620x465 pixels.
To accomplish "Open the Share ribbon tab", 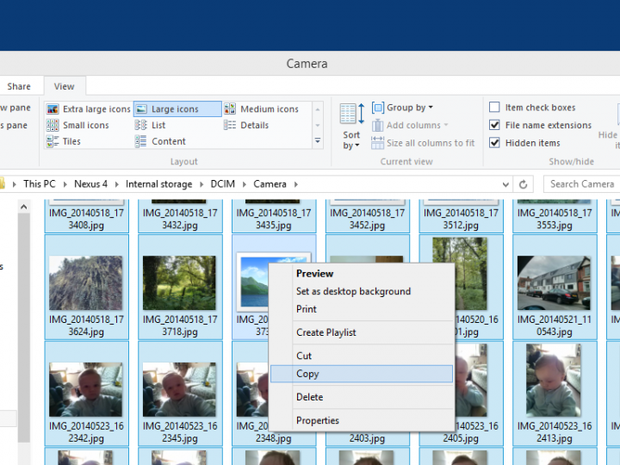I will [x=19, y=86].
